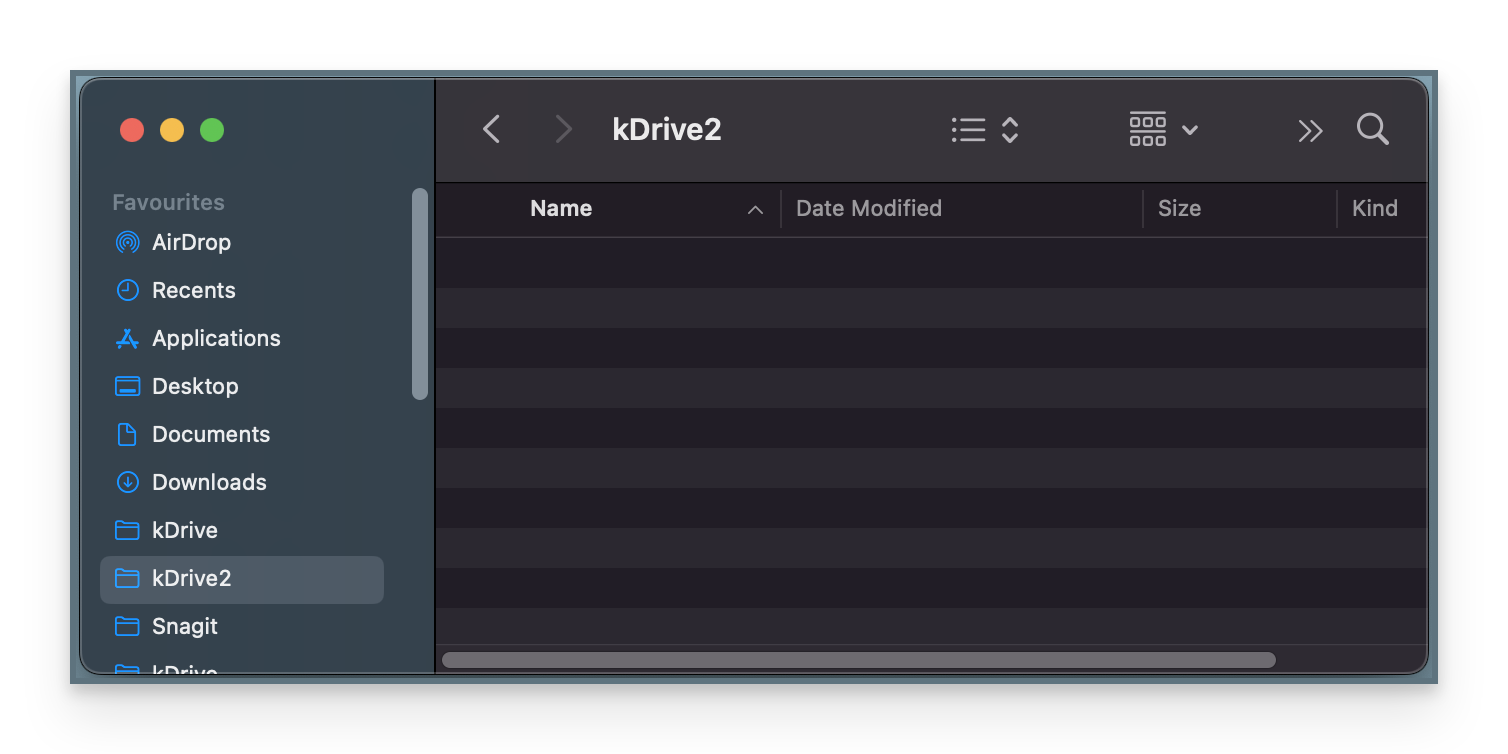The height and width of the screenshot is (754, 1508).
Task: Start a search in the Finder window
Action: (1372, 129)
